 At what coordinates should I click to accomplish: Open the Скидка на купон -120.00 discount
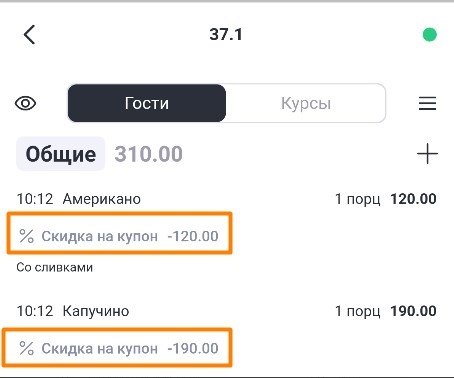119,233
